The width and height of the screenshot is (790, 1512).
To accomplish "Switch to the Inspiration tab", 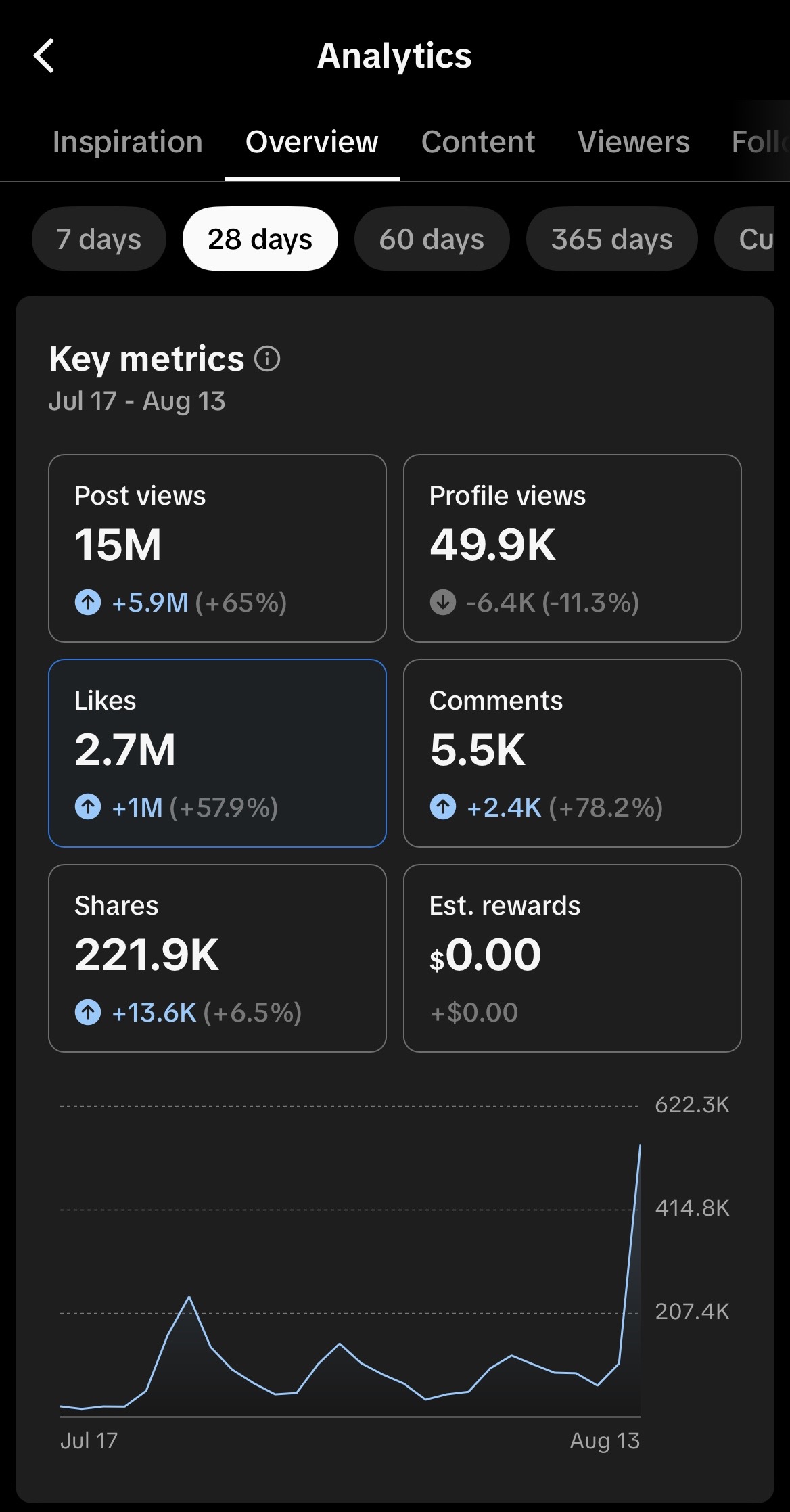I will [128, 142].
